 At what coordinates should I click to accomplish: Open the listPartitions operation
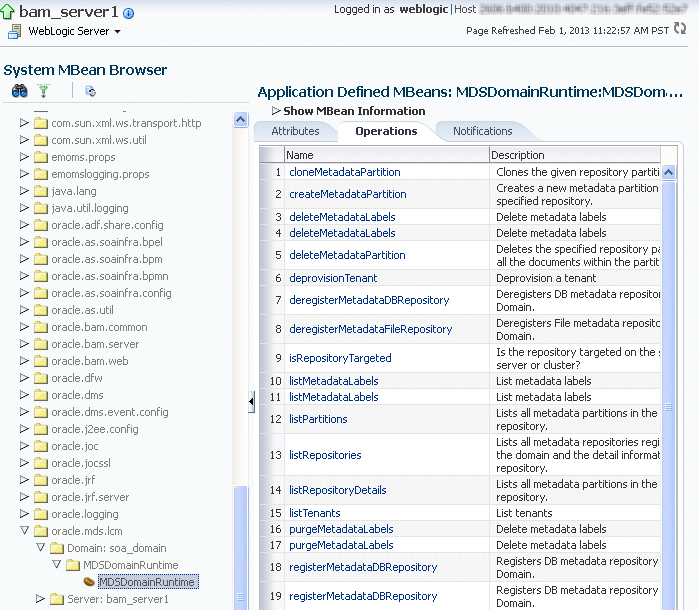318,419
